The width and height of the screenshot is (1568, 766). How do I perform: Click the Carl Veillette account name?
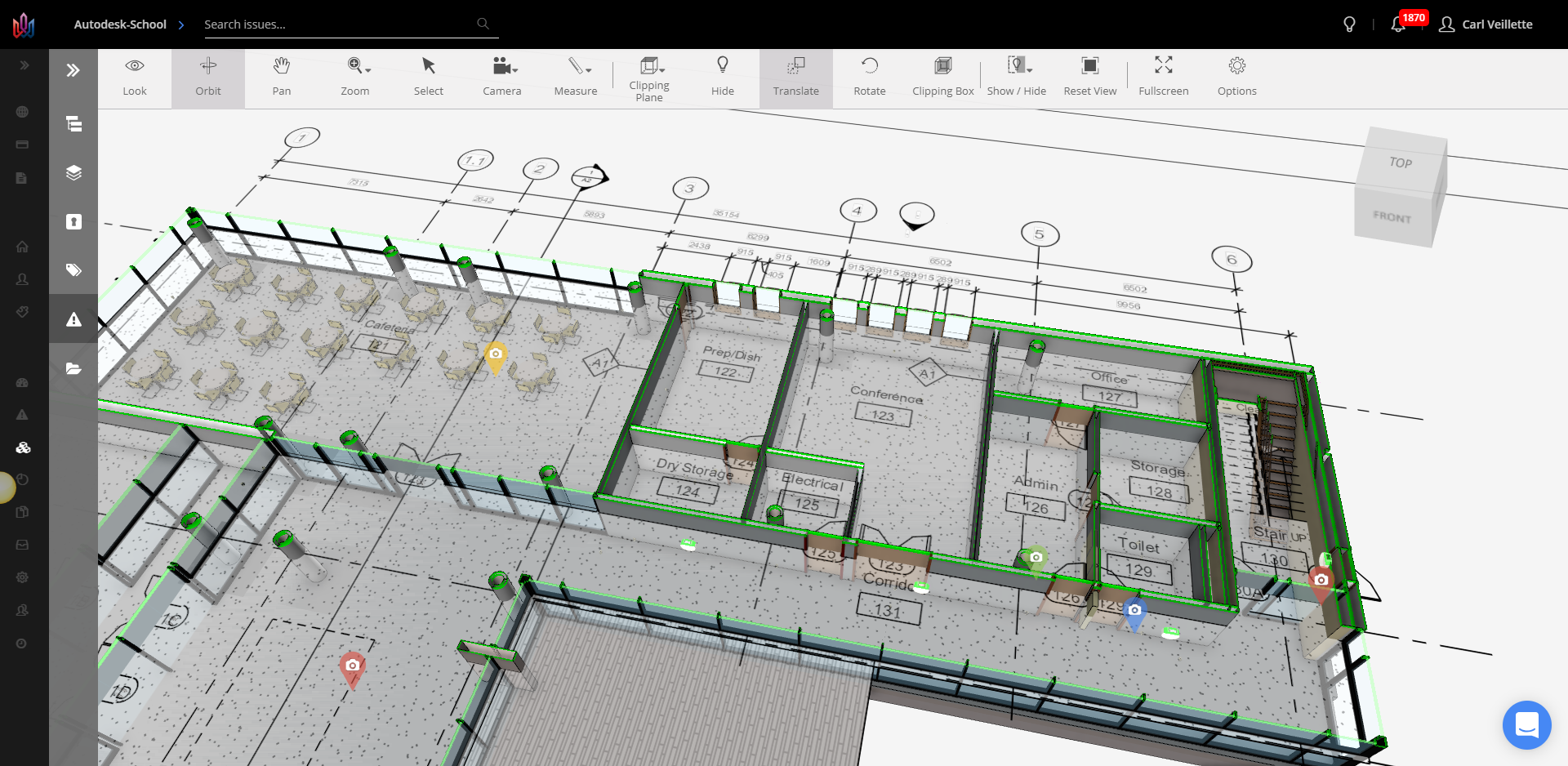1498,24
